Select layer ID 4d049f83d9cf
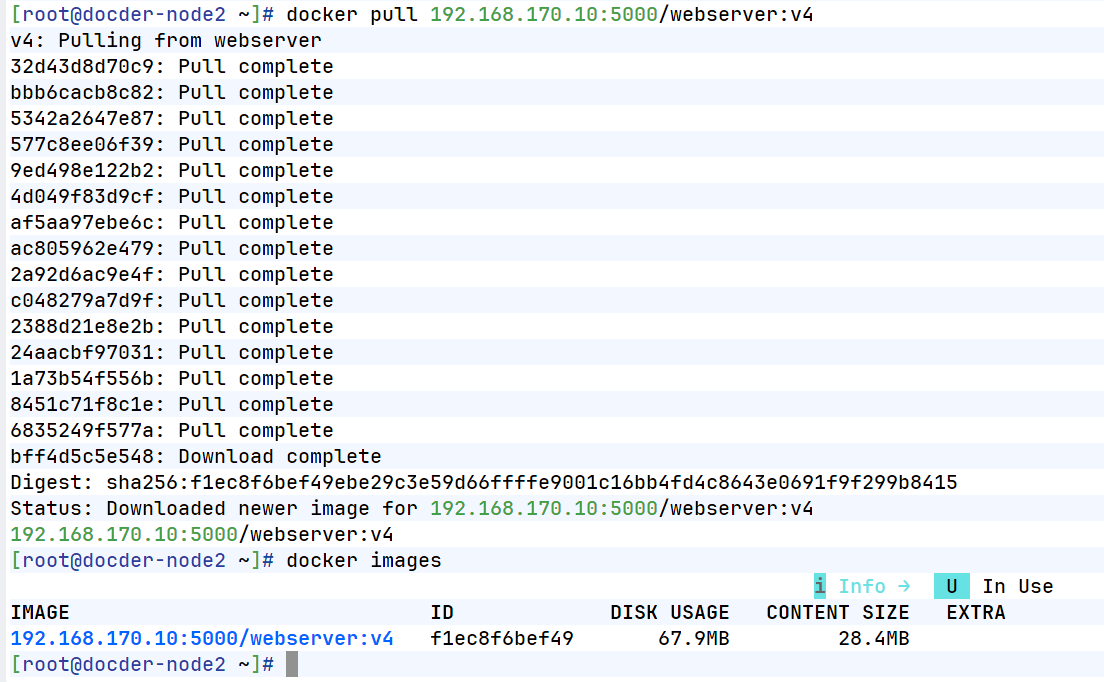The image size is (1104, 682). (x=82, y=196)
